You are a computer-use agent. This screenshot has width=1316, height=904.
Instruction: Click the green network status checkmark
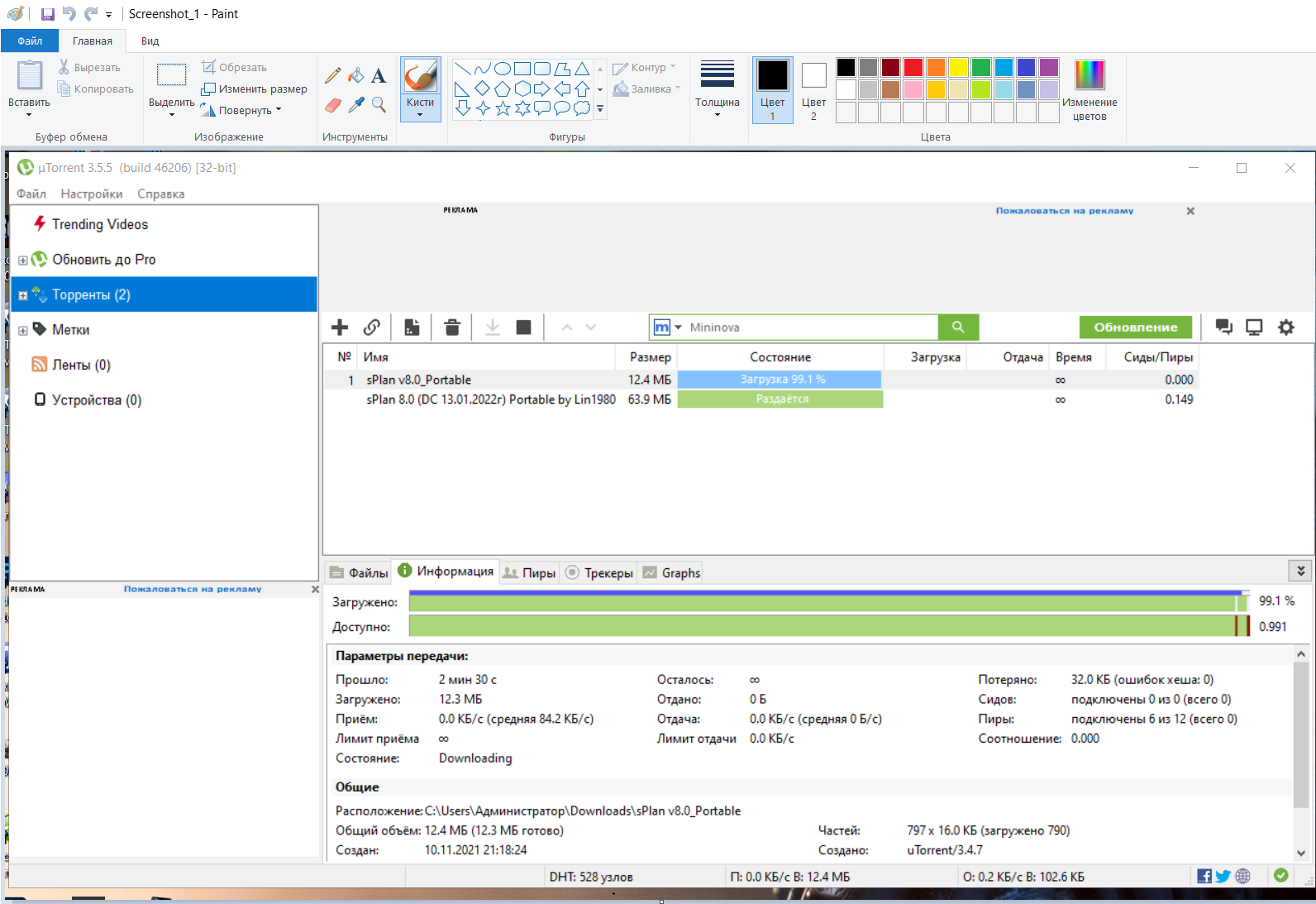tap(1281, 875)
